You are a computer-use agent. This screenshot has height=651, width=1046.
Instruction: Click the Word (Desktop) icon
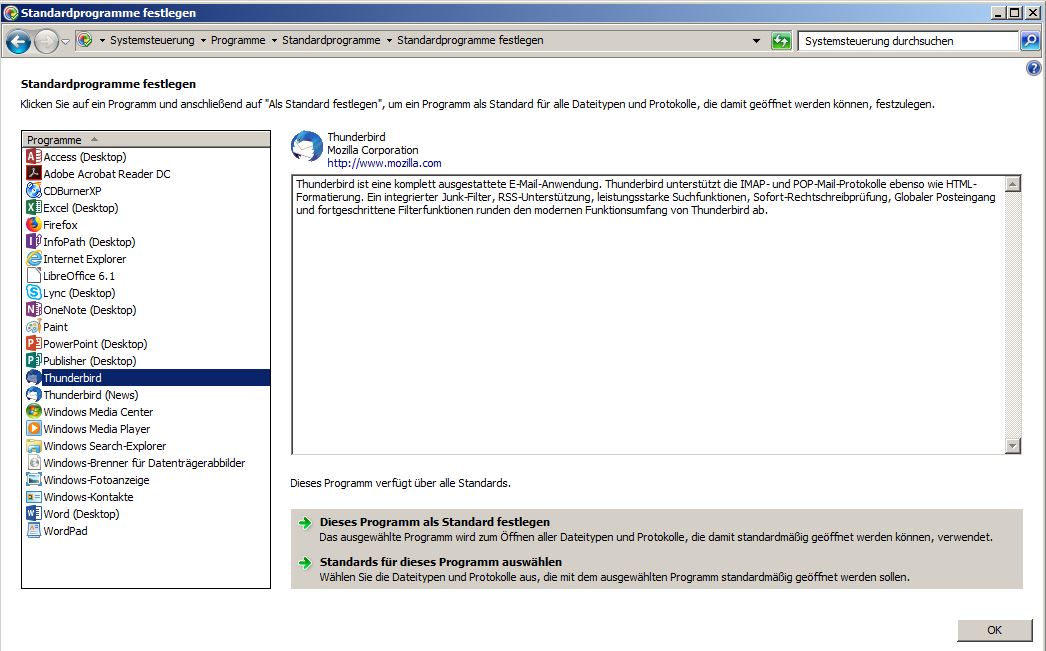(33, 514)
